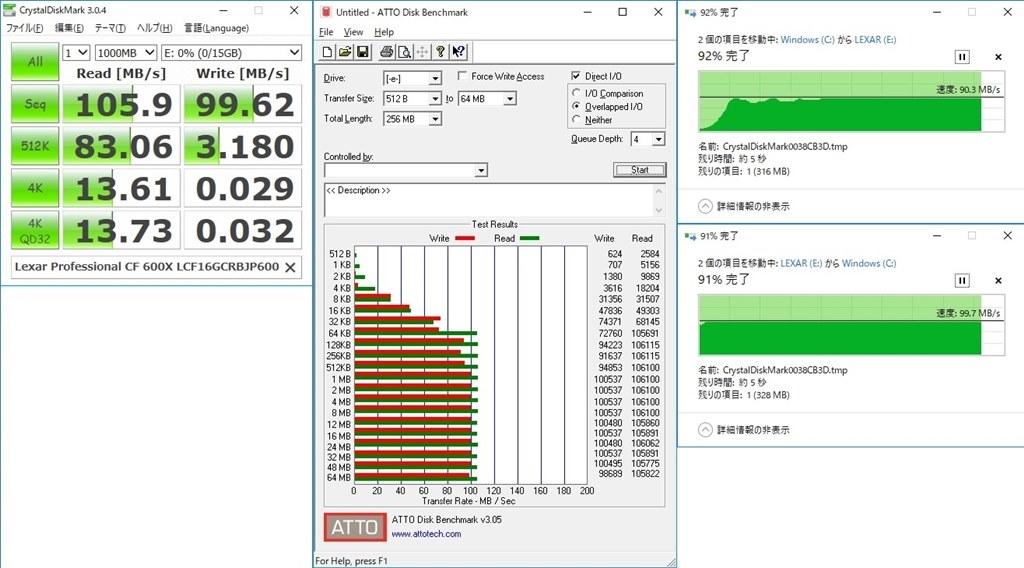Click the New file icon in ATTO toolbar

[328, 52]
